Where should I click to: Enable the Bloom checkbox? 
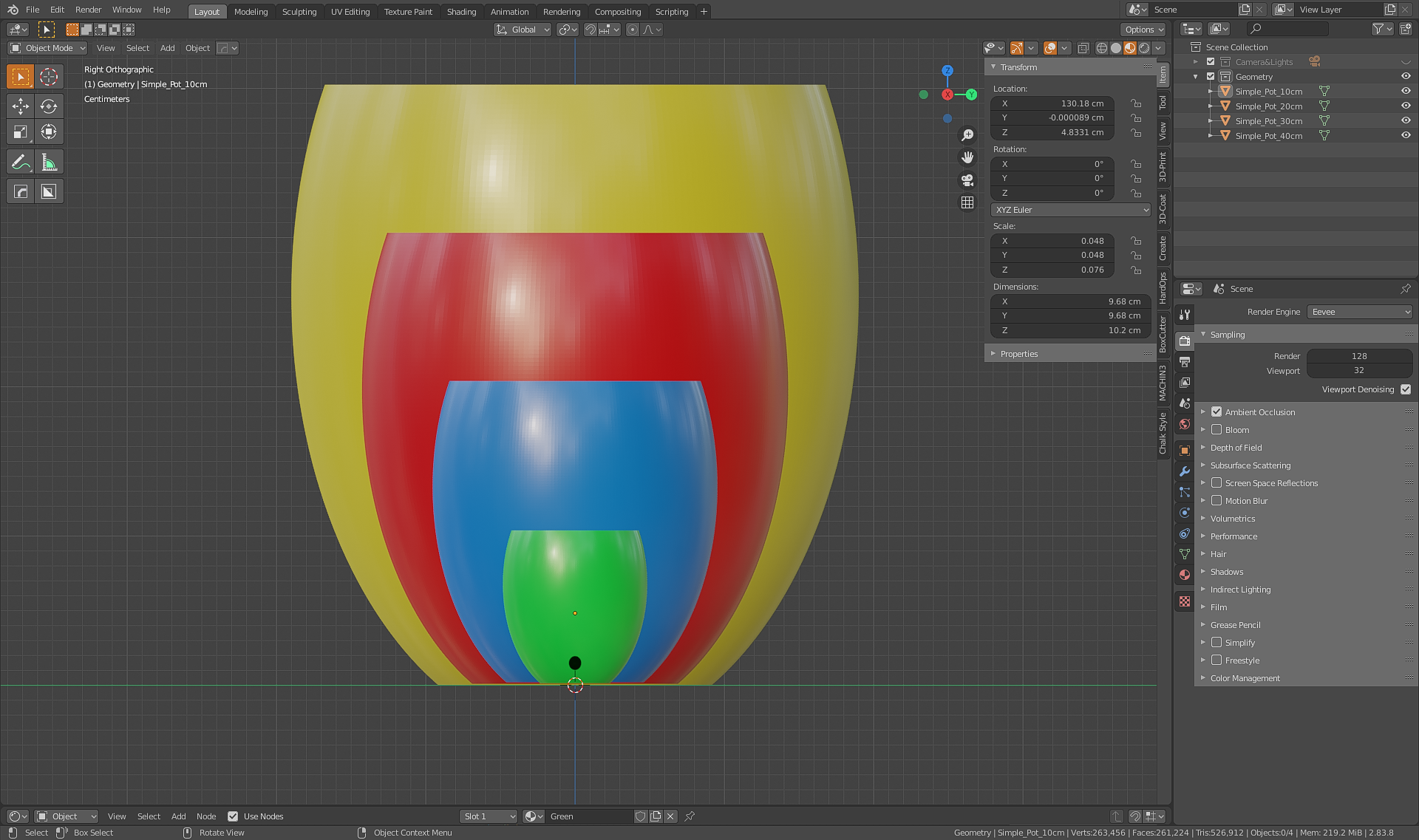tap(1216, 430)
